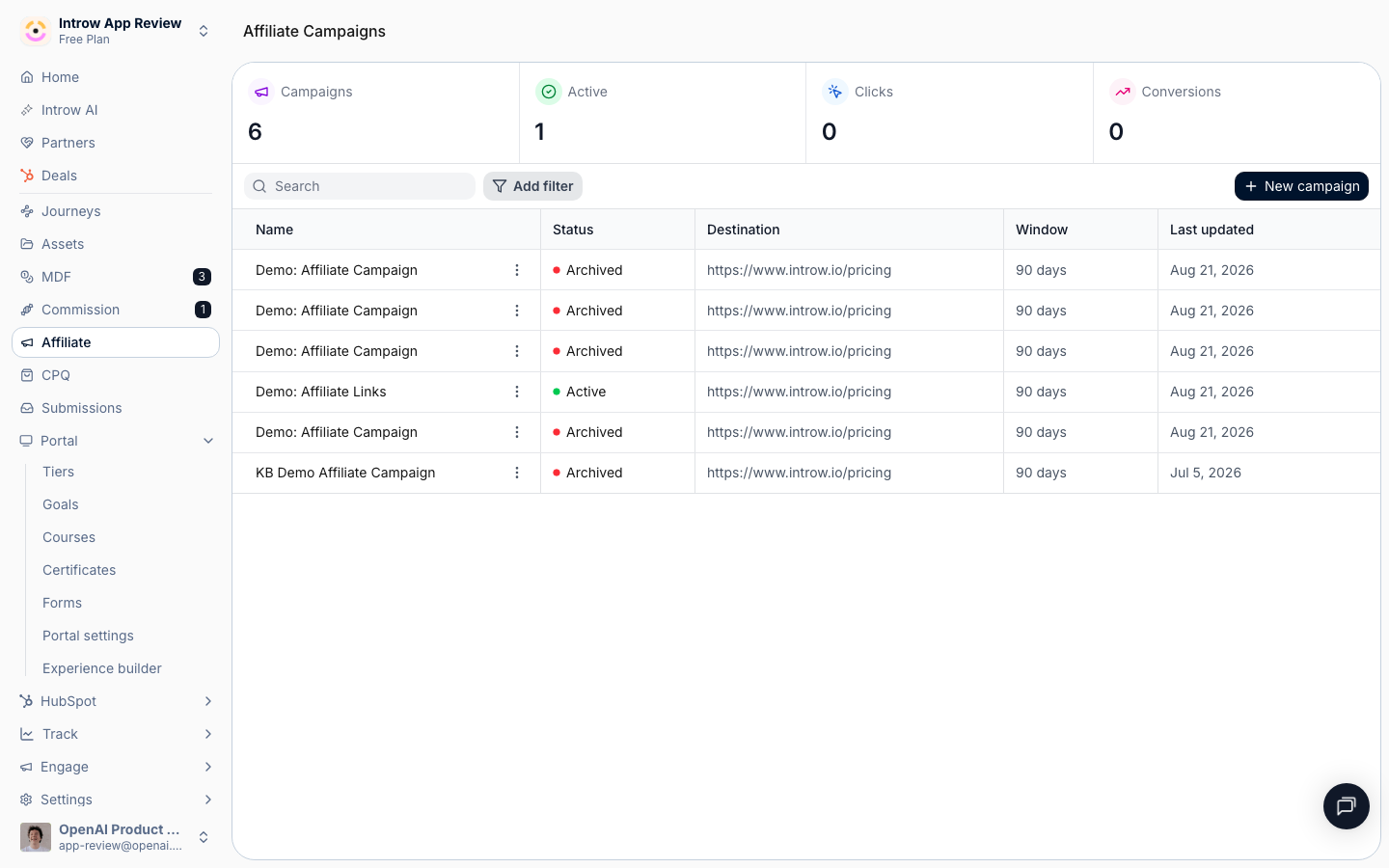The height and width of the screenshot is (868, 1389).
Task: Select the 'KB Demo Affiliate Campaign' name
Action: [345, 473]
